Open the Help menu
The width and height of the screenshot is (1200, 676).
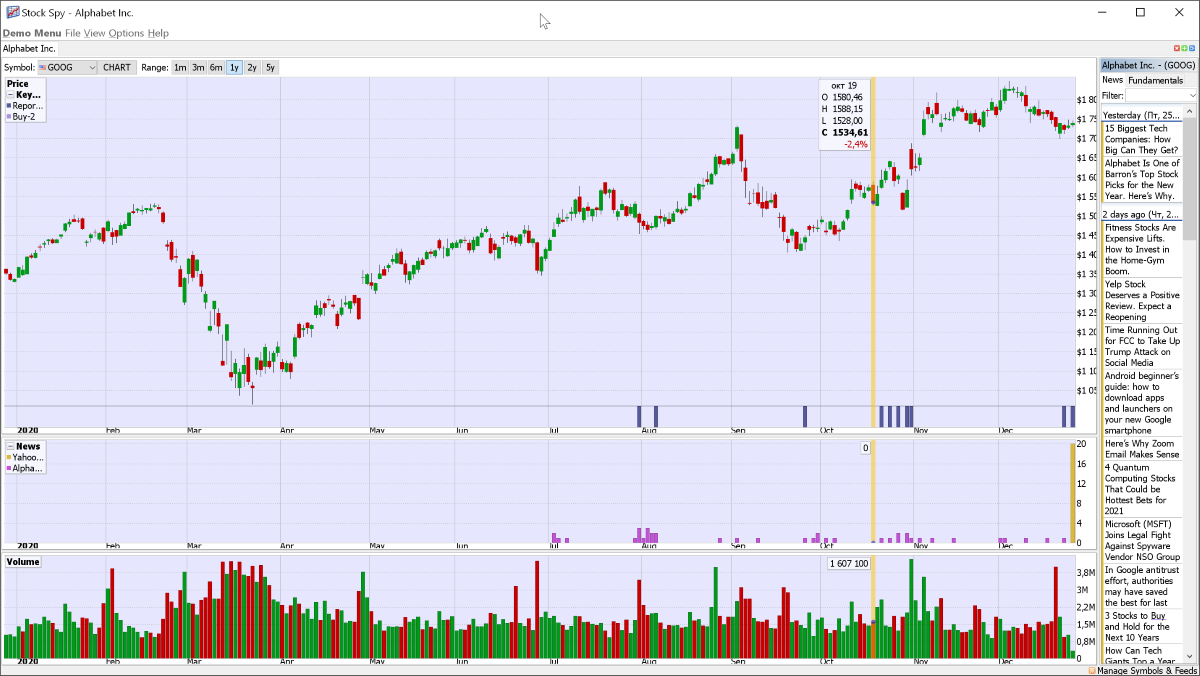click(158, 33)
